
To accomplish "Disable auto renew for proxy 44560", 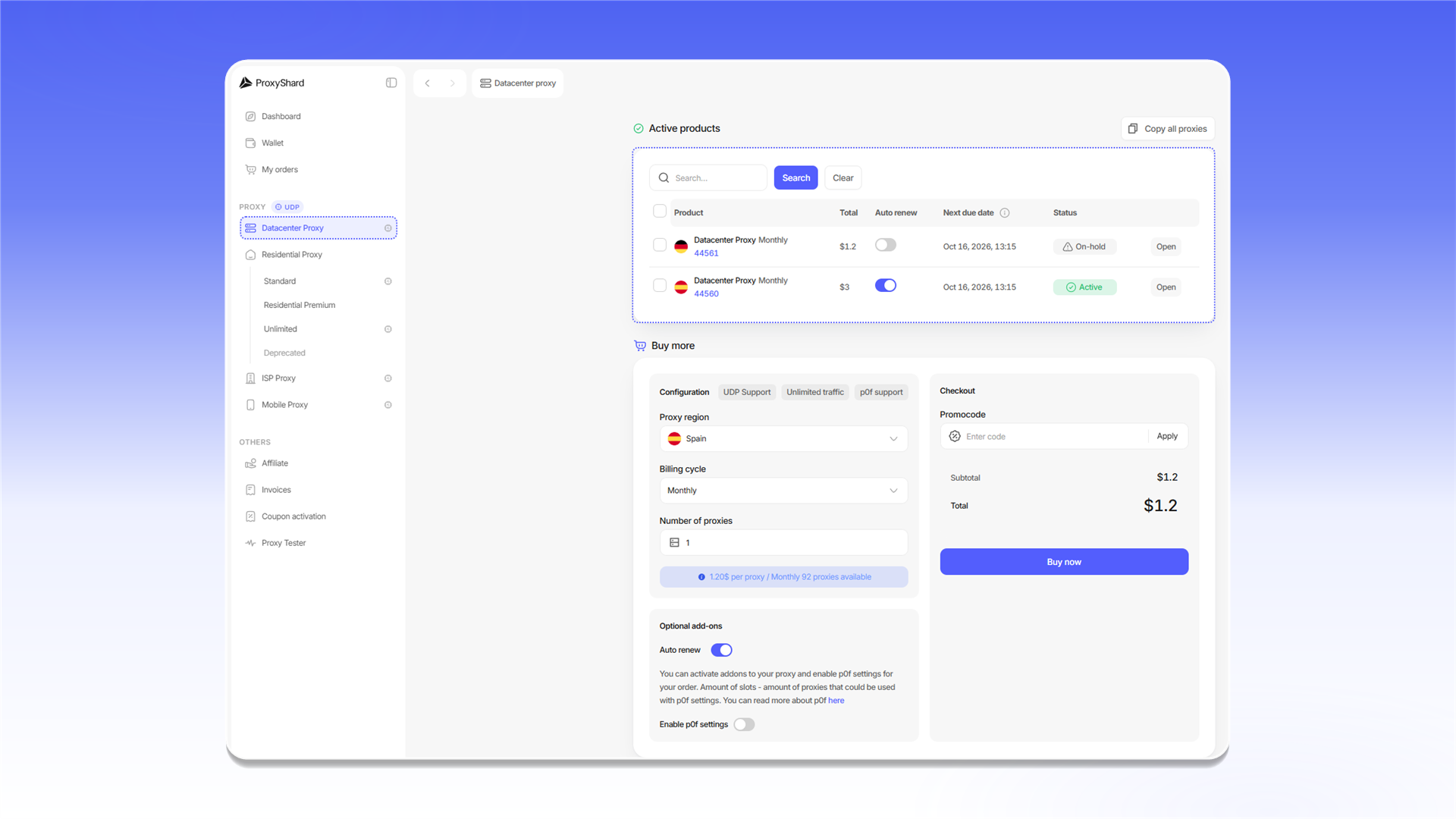I will click(886, 285).
